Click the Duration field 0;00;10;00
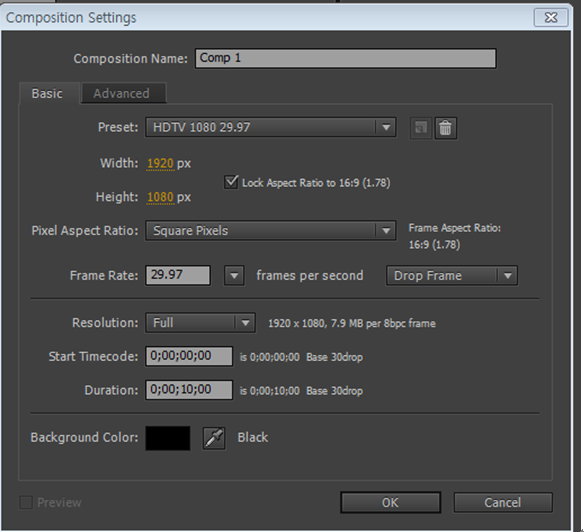Image resolution: width=584 pixels, height=532 pixels. point(189,390)
